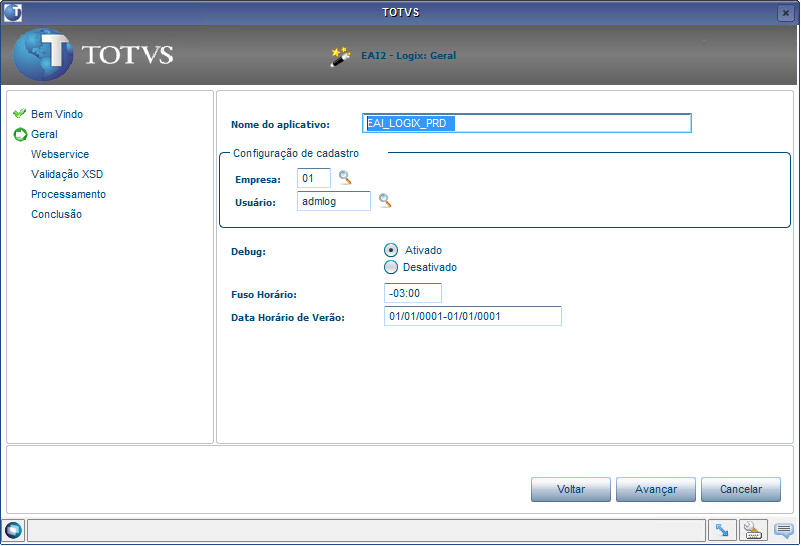The height and width of the screenshot is (546, 801).
Task: Open the Validação XSD step
Action: click(x=67, y=174)
